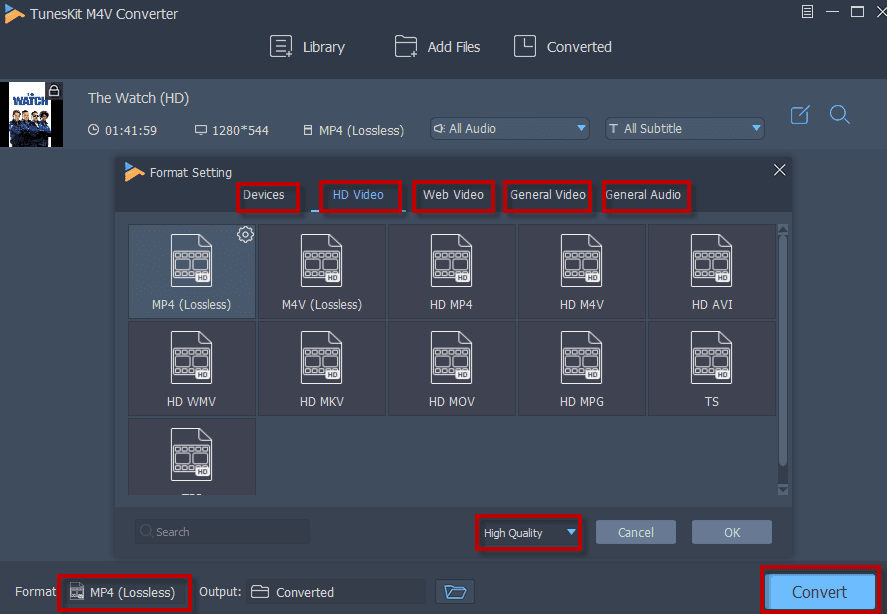This screenshot has height=614, width=887.
Task: Open the output folder icon button
Action: click(455, 592)
